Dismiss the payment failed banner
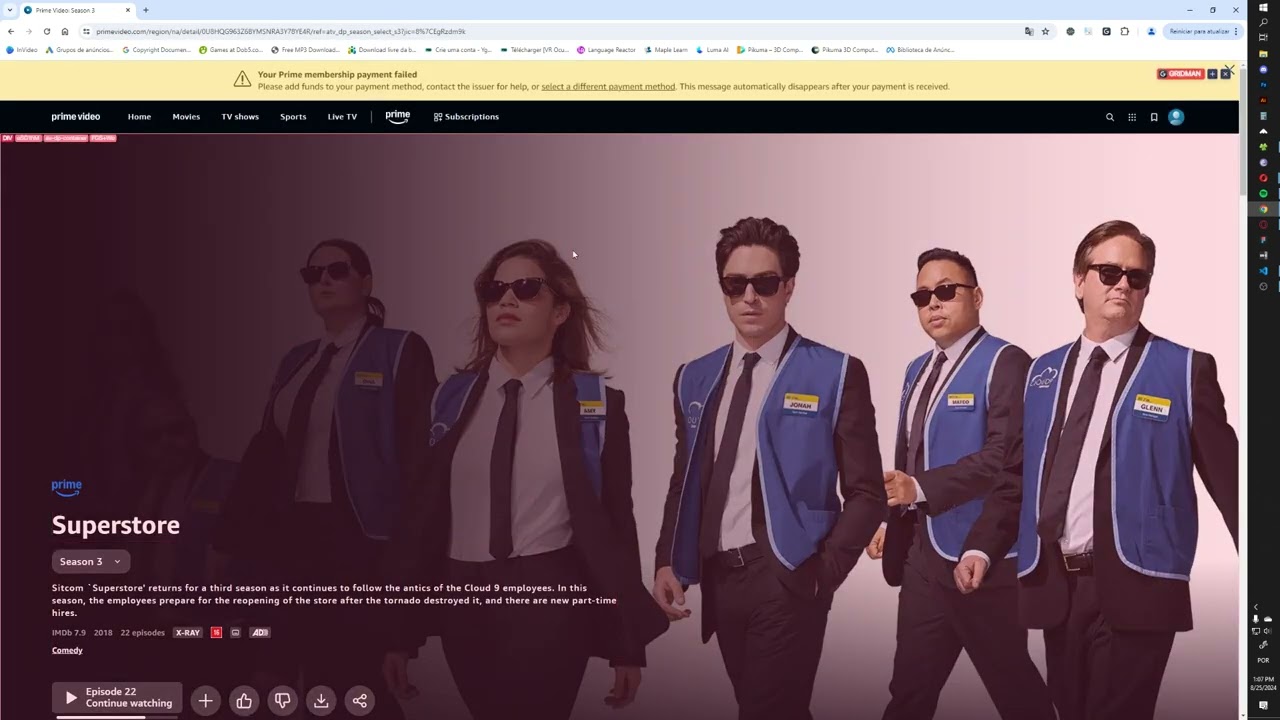This screenshot has width=1280, height=720. pyautogui.click(x=1229, y=70)
